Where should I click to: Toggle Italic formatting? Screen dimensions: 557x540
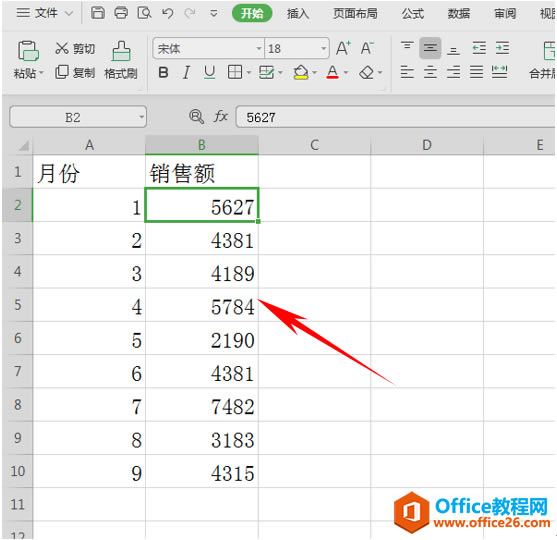point(186,73)
